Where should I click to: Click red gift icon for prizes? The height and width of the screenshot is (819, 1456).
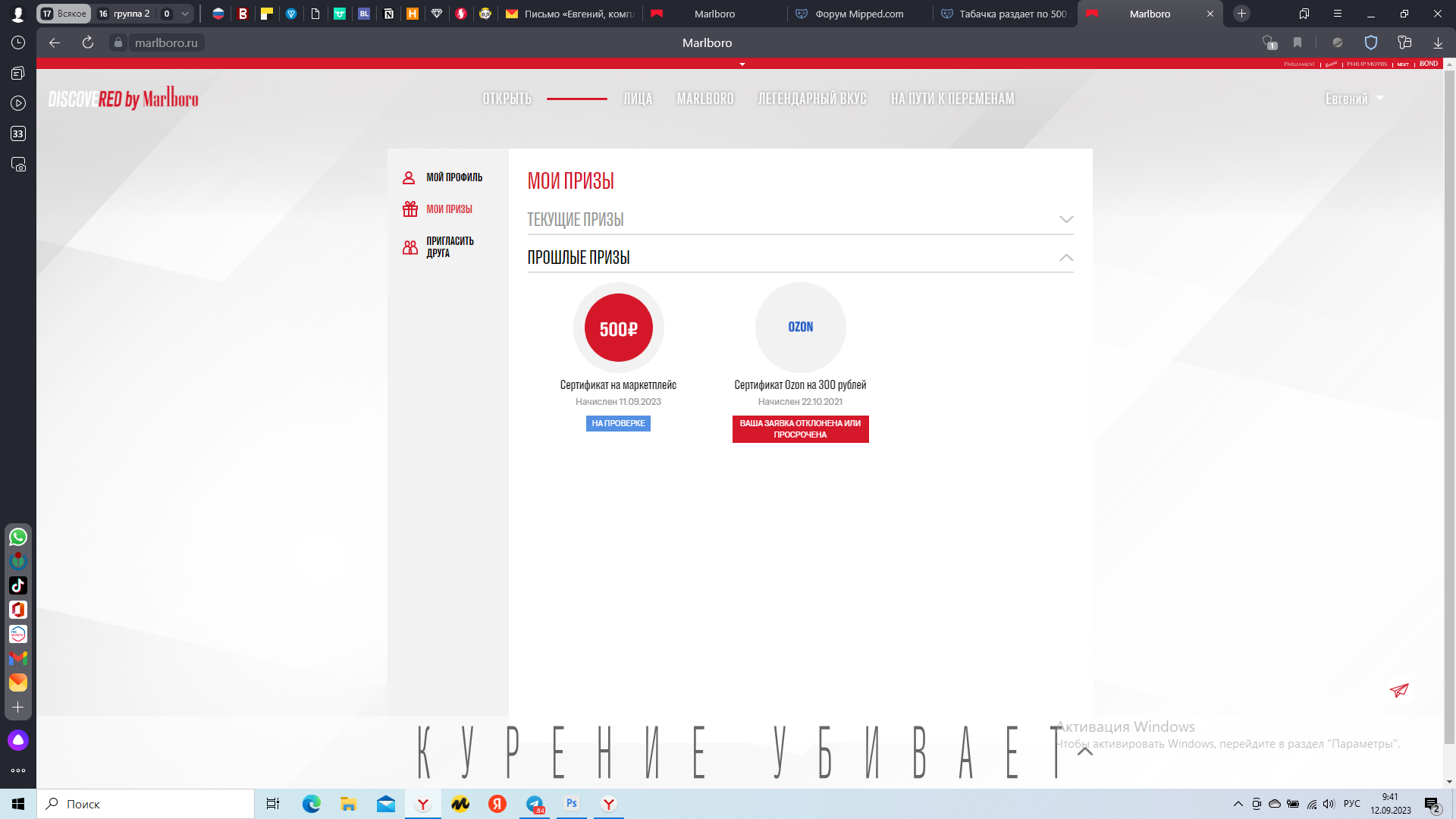(410, 209)
